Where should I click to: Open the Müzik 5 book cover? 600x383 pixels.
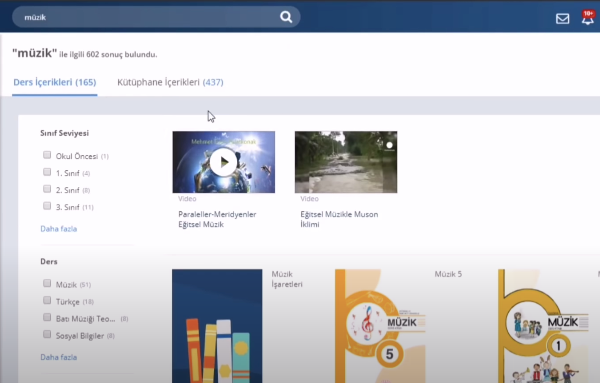click(380, 326)
